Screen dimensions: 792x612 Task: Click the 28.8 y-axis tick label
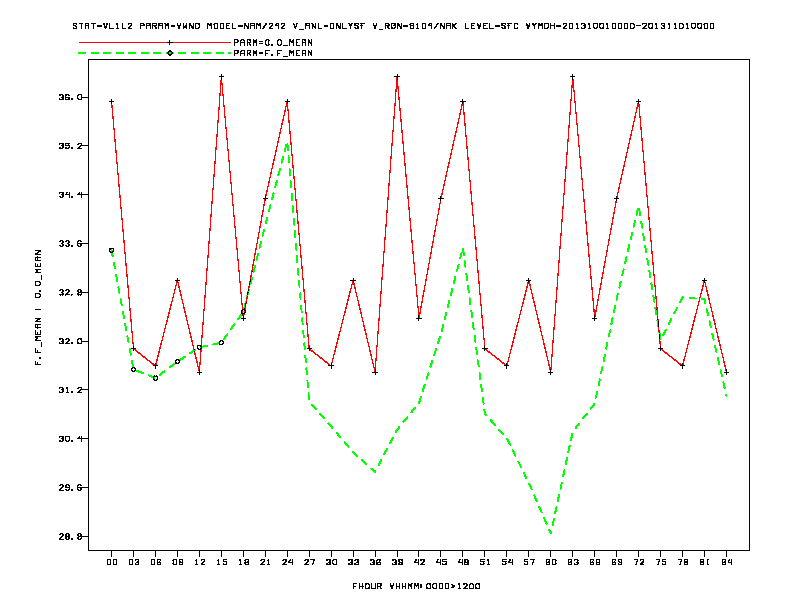tap(70, 536)
